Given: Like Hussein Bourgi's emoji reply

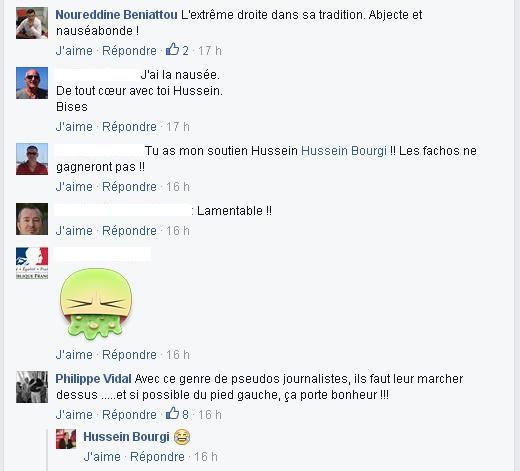Looking at the screenshot, I should coord(102,457).
